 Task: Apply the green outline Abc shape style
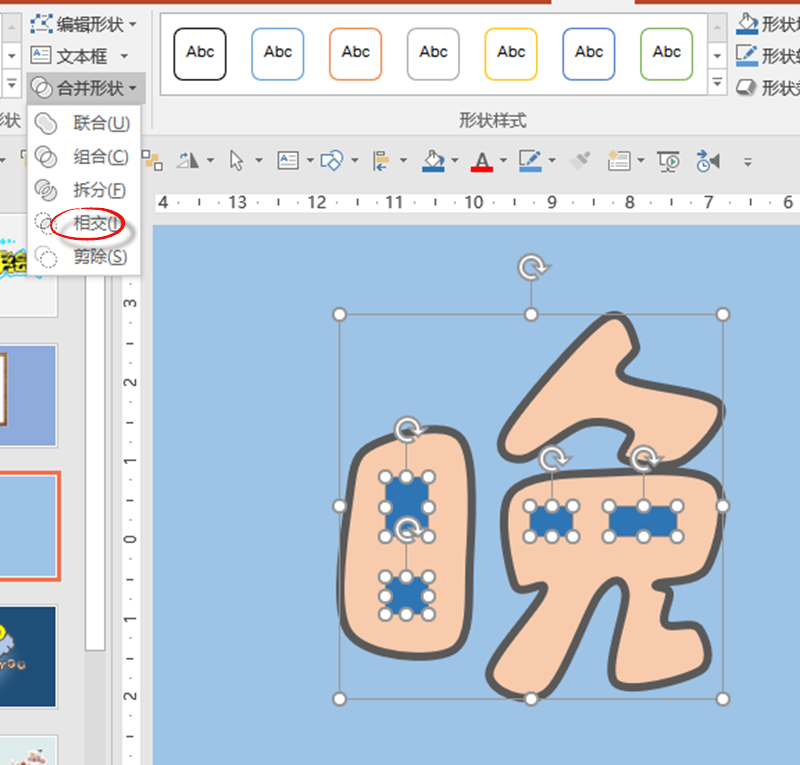(666, 53)
